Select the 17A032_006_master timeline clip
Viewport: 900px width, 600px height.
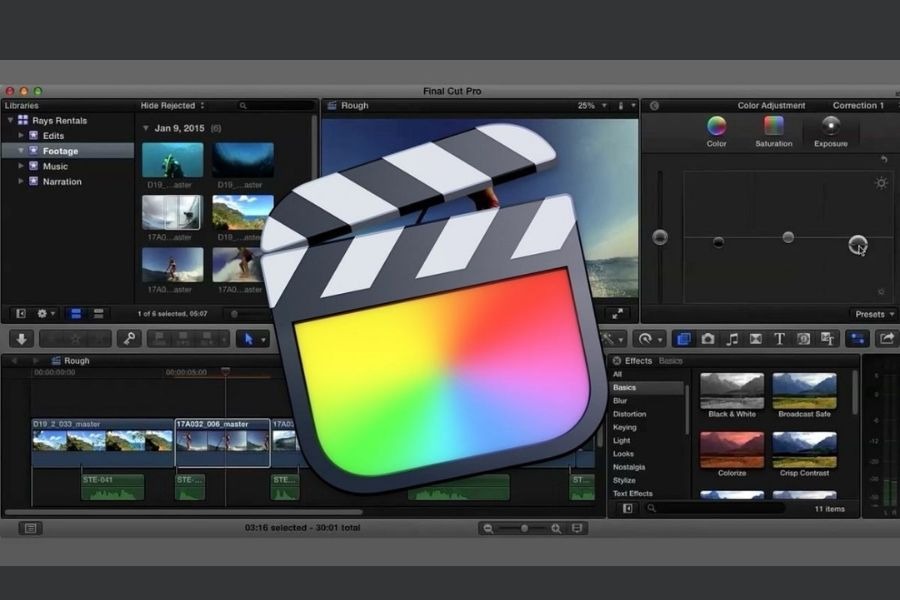tap(222, 442)
